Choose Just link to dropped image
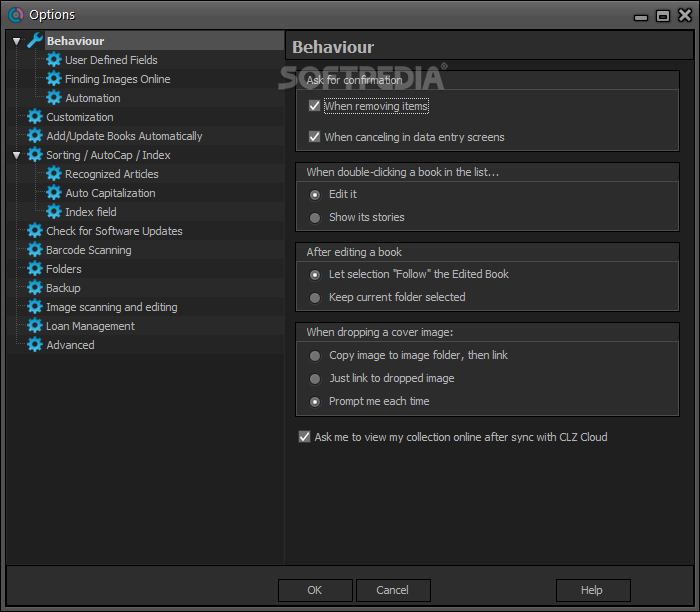Image resolution: width=700 pixels, height=612 pixels. [x=315, y=379]
